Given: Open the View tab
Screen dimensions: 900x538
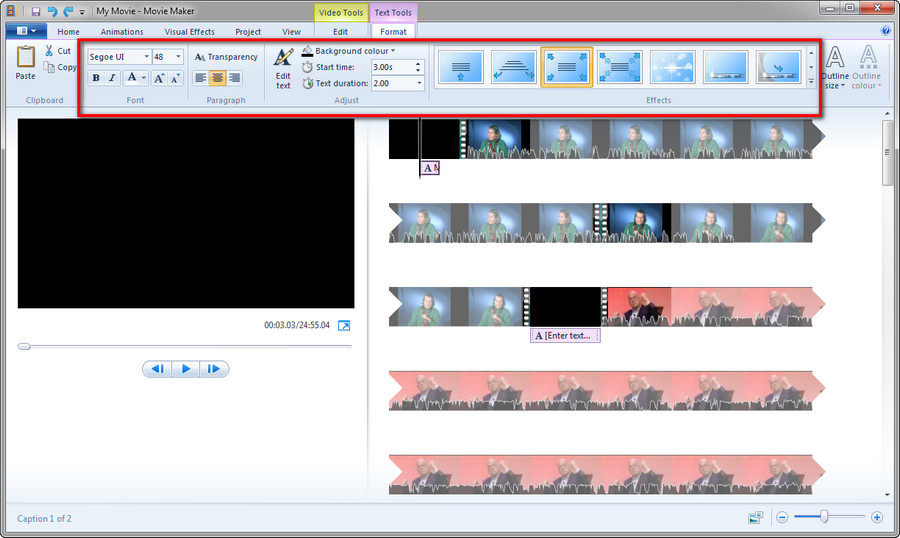Looking at the screenshot, I should [x=291, y=32].
